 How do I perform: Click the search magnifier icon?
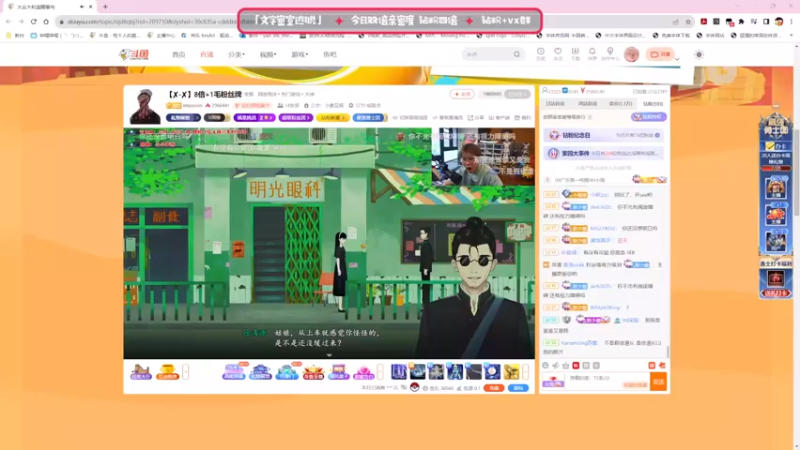(517, 54)
